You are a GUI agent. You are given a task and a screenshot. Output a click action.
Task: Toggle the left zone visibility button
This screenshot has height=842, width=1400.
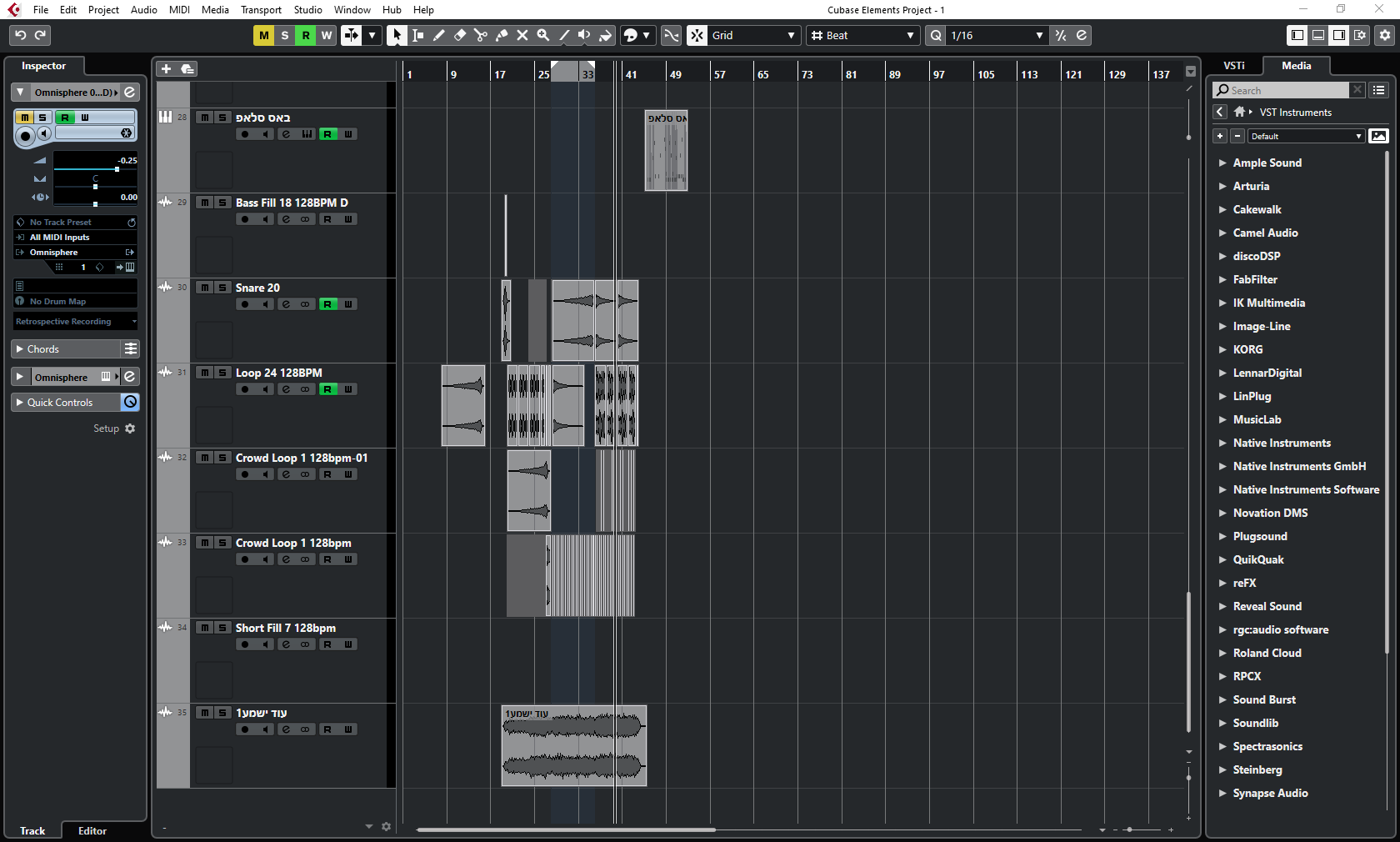1297,35
